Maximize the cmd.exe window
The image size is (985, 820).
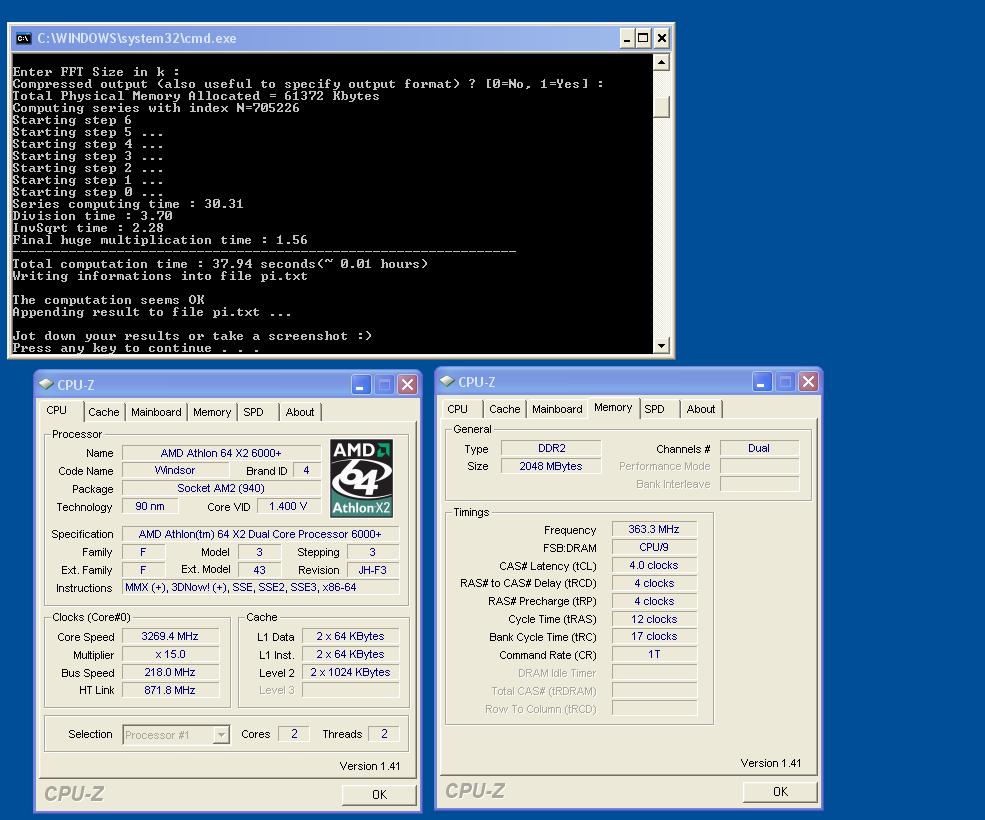(x=643, y=39)
